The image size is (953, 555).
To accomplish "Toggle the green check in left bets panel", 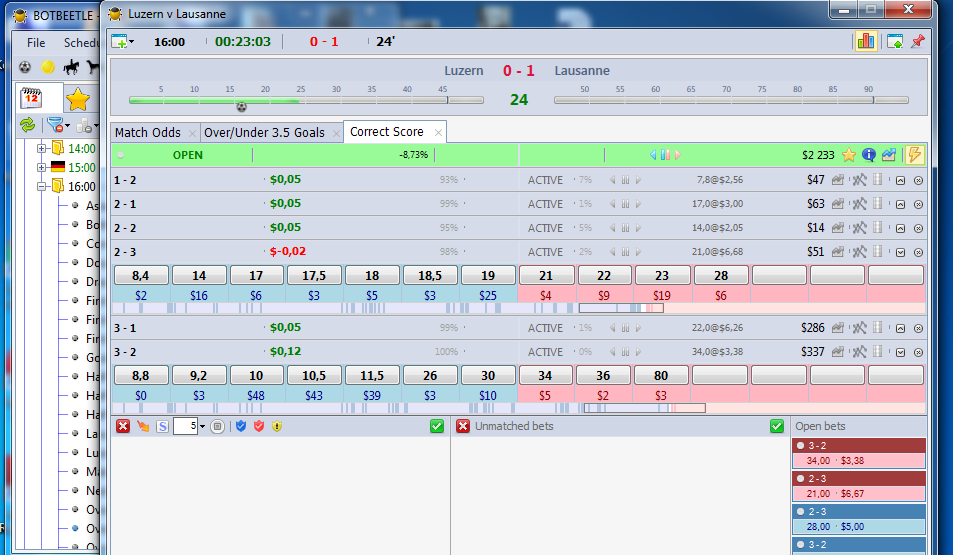I will pyautogui.click(x=436, y=426).
